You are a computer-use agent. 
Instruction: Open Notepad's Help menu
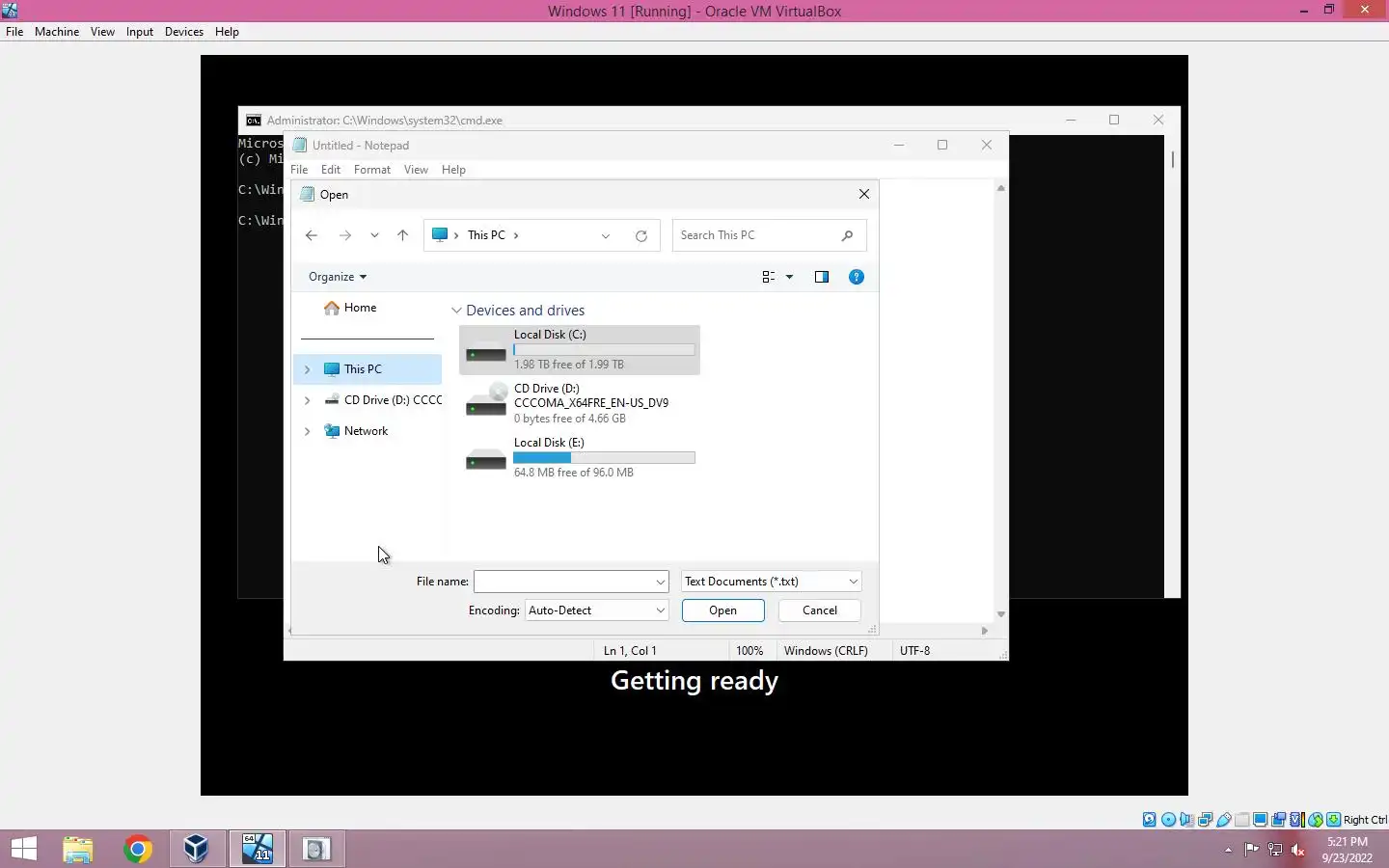tap(453, 170)
